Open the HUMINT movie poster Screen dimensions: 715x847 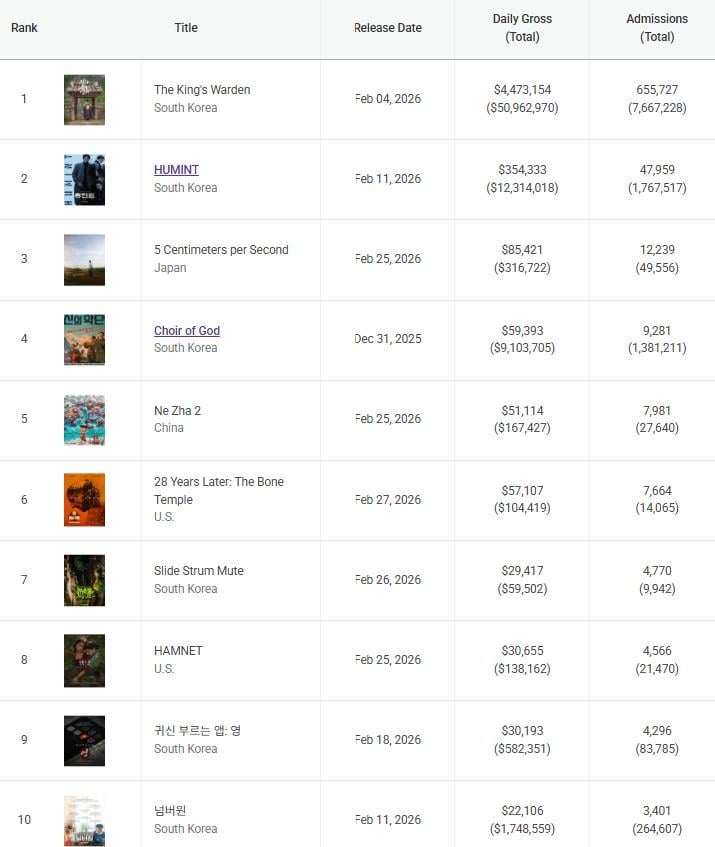[x=84, y=179]
